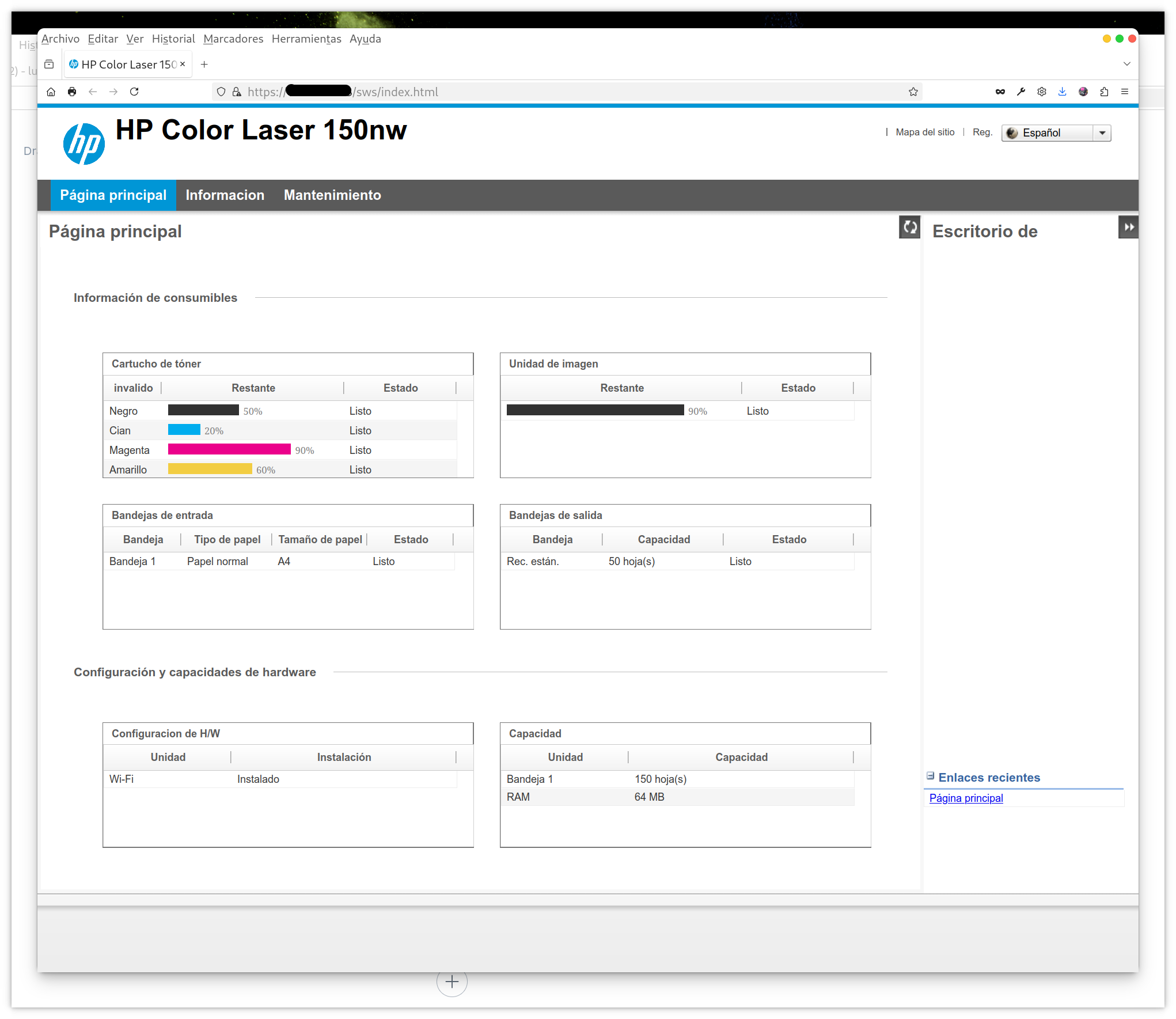
Task: Open the Herramientas menu
Action: 306,39
